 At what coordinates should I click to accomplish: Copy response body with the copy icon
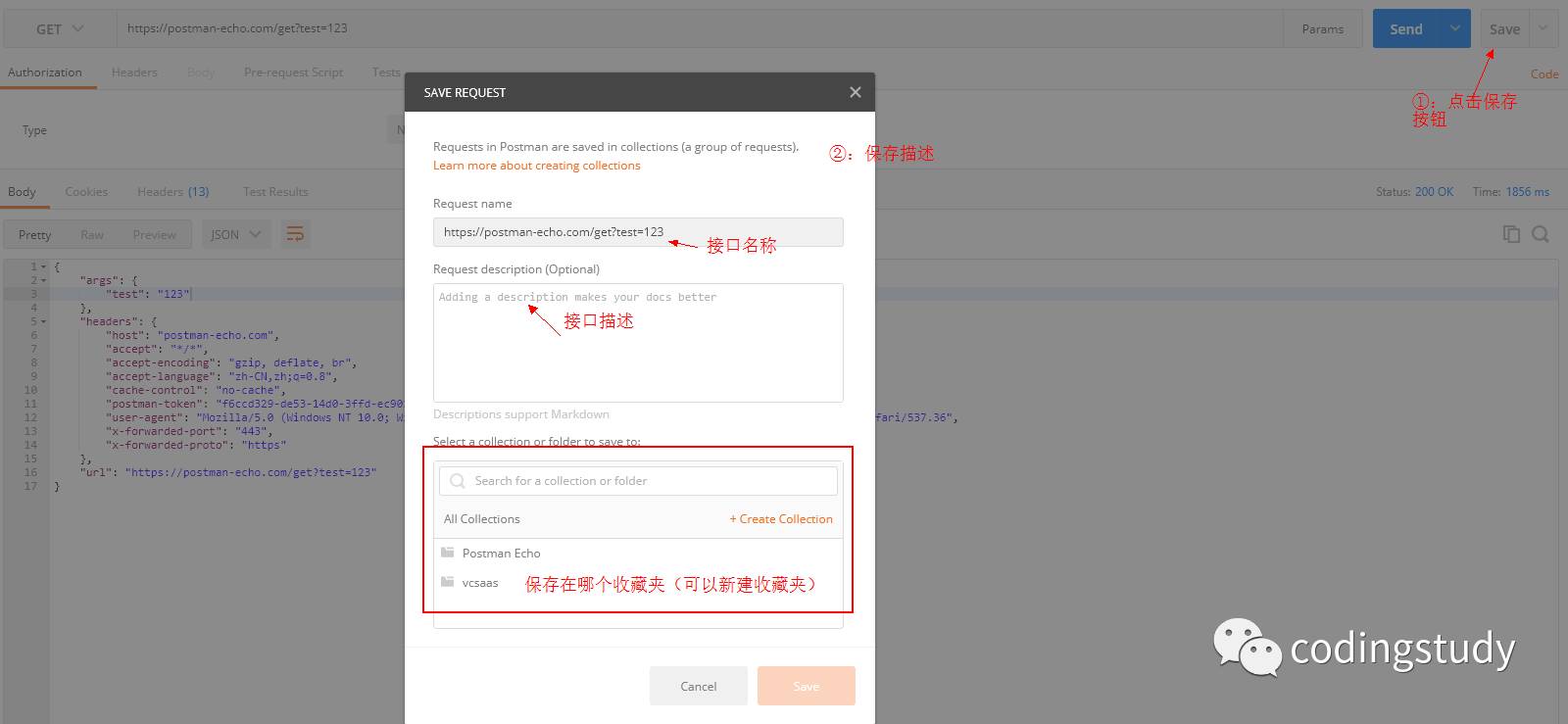coord(1511,234)
